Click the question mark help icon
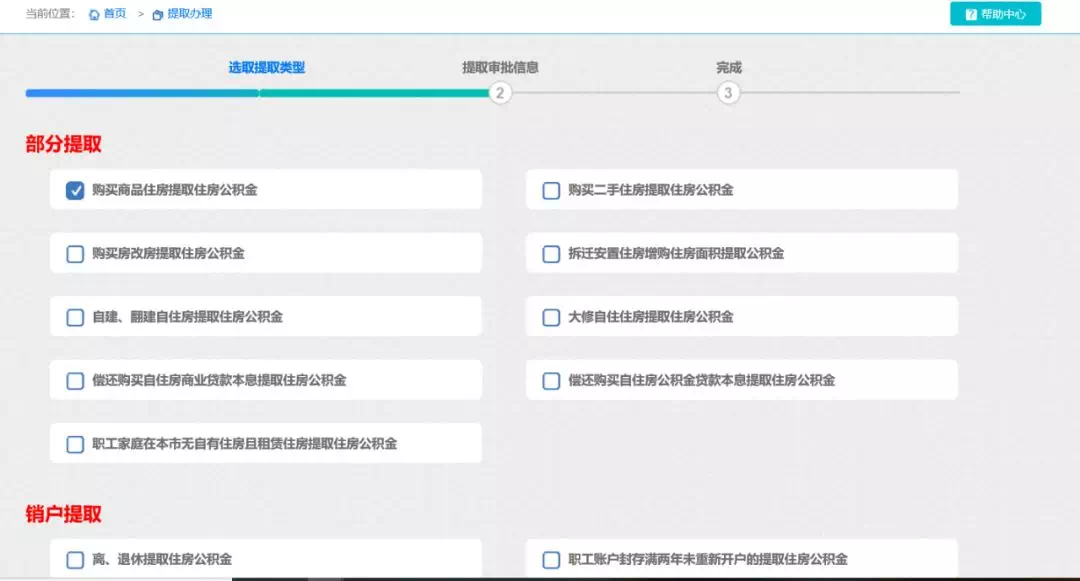The image size is (1080, 581). [x=971, y=14]
